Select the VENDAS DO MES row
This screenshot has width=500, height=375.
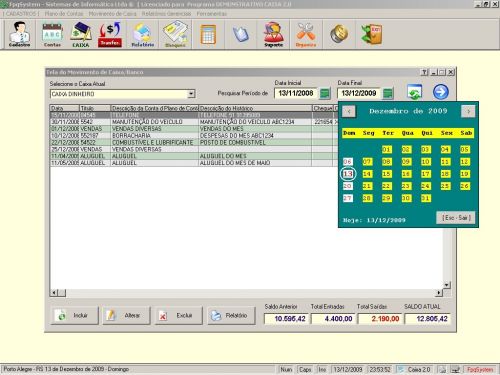[x=194, y=129]
